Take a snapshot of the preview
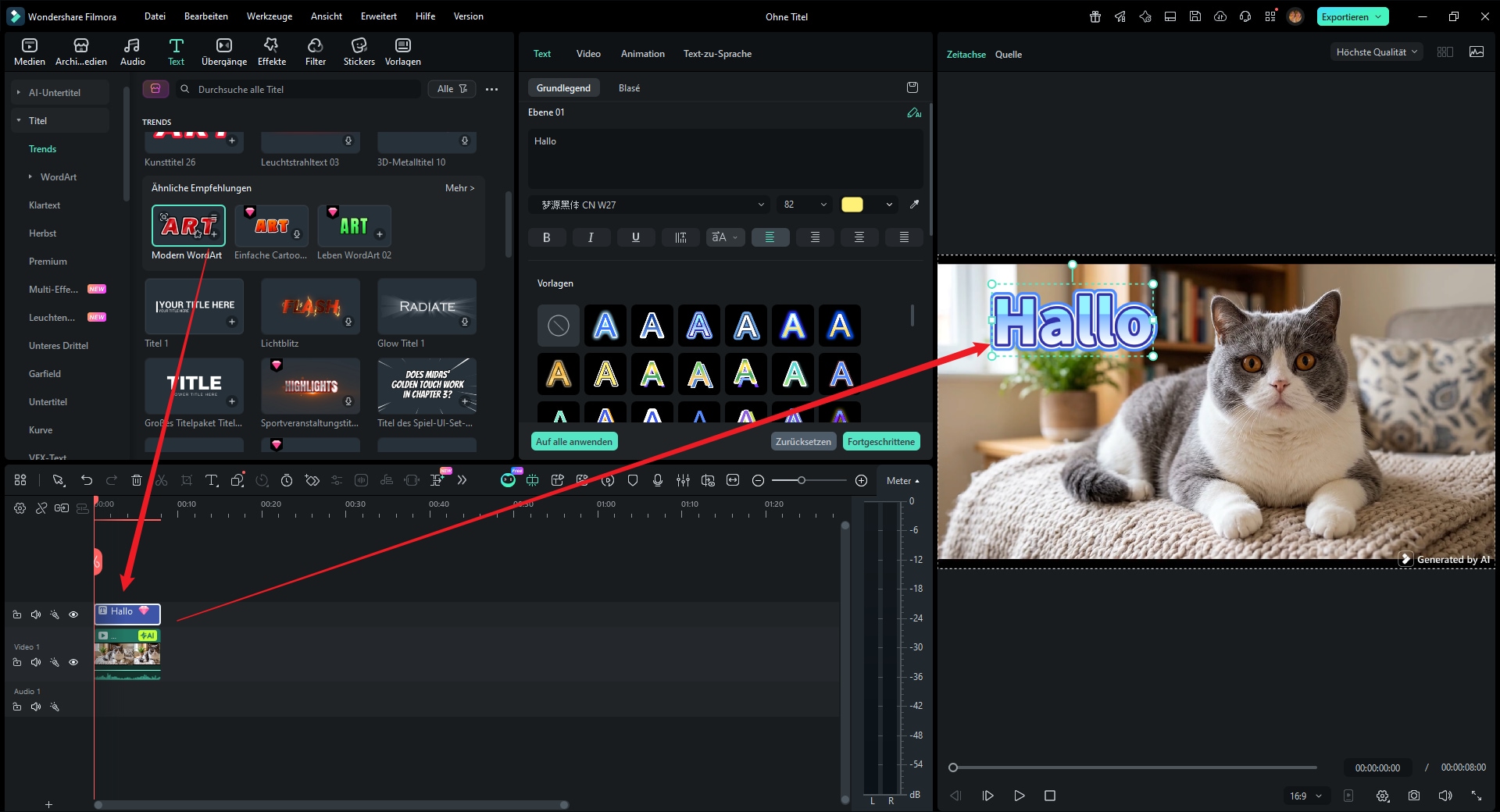Viewport: 1500px width, 812px height. click(1414, 796)
